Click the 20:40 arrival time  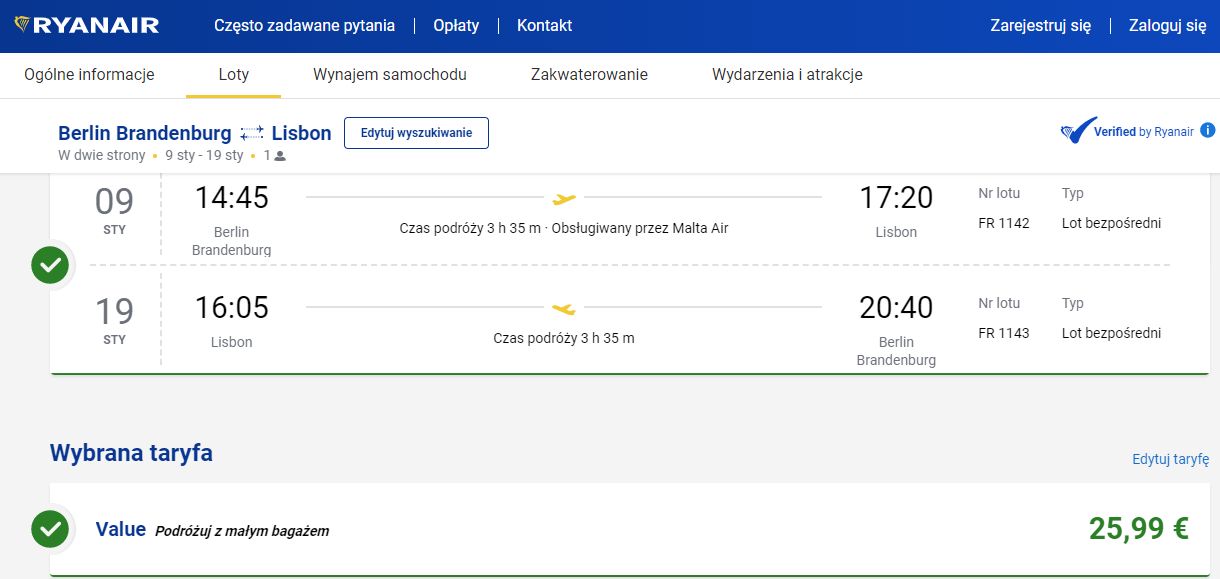pos(896,307)
